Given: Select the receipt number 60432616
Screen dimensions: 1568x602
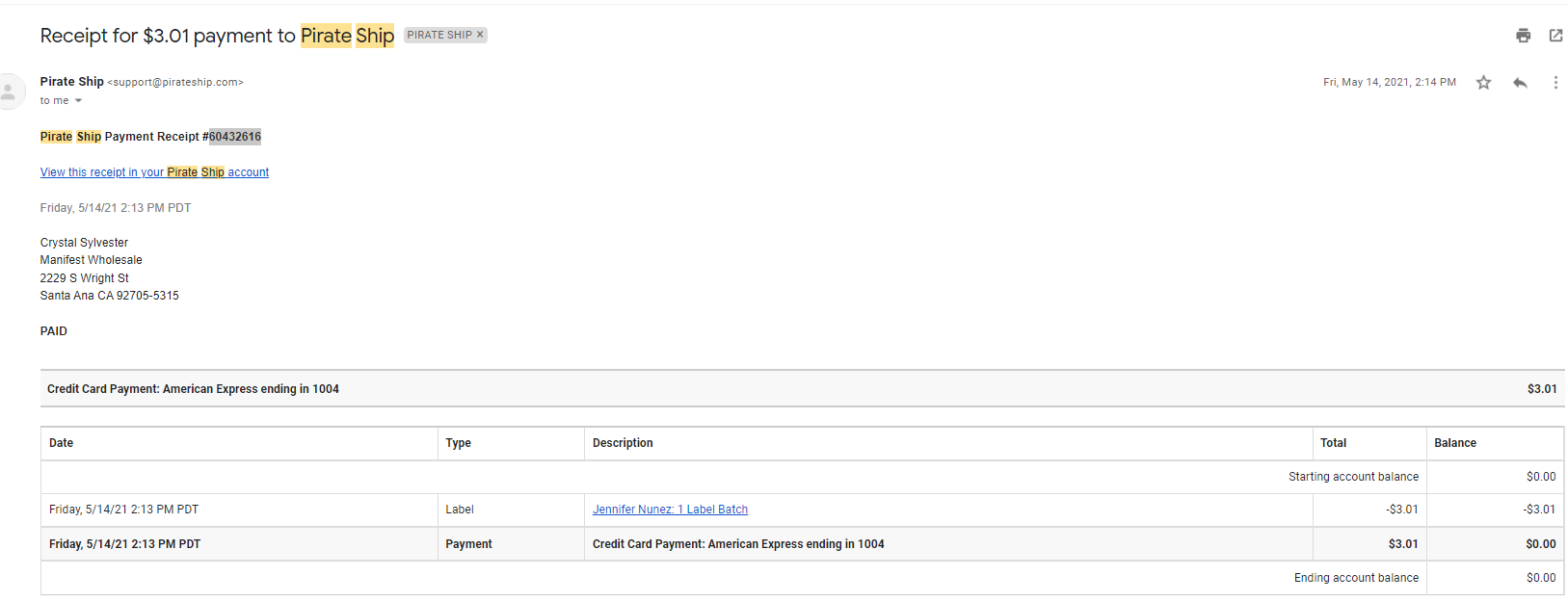Looking at the screenshot, I should (x=235, y=137).
